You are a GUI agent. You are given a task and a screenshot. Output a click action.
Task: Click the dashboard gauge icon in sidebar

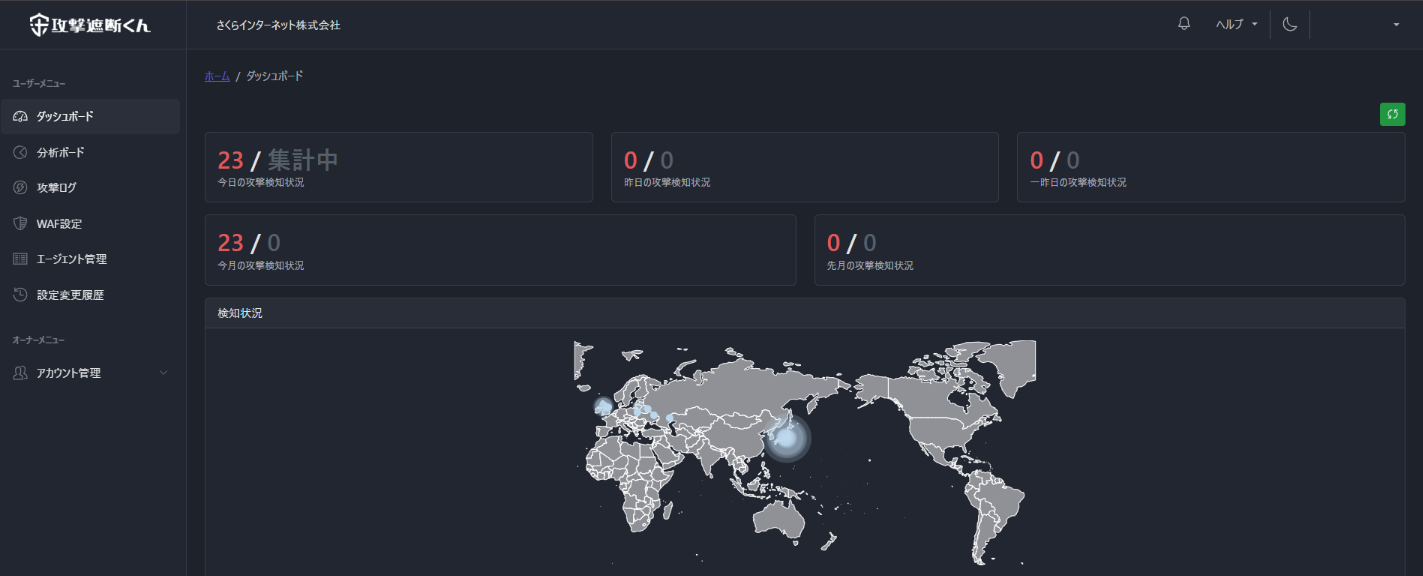[x=20, y=117]
